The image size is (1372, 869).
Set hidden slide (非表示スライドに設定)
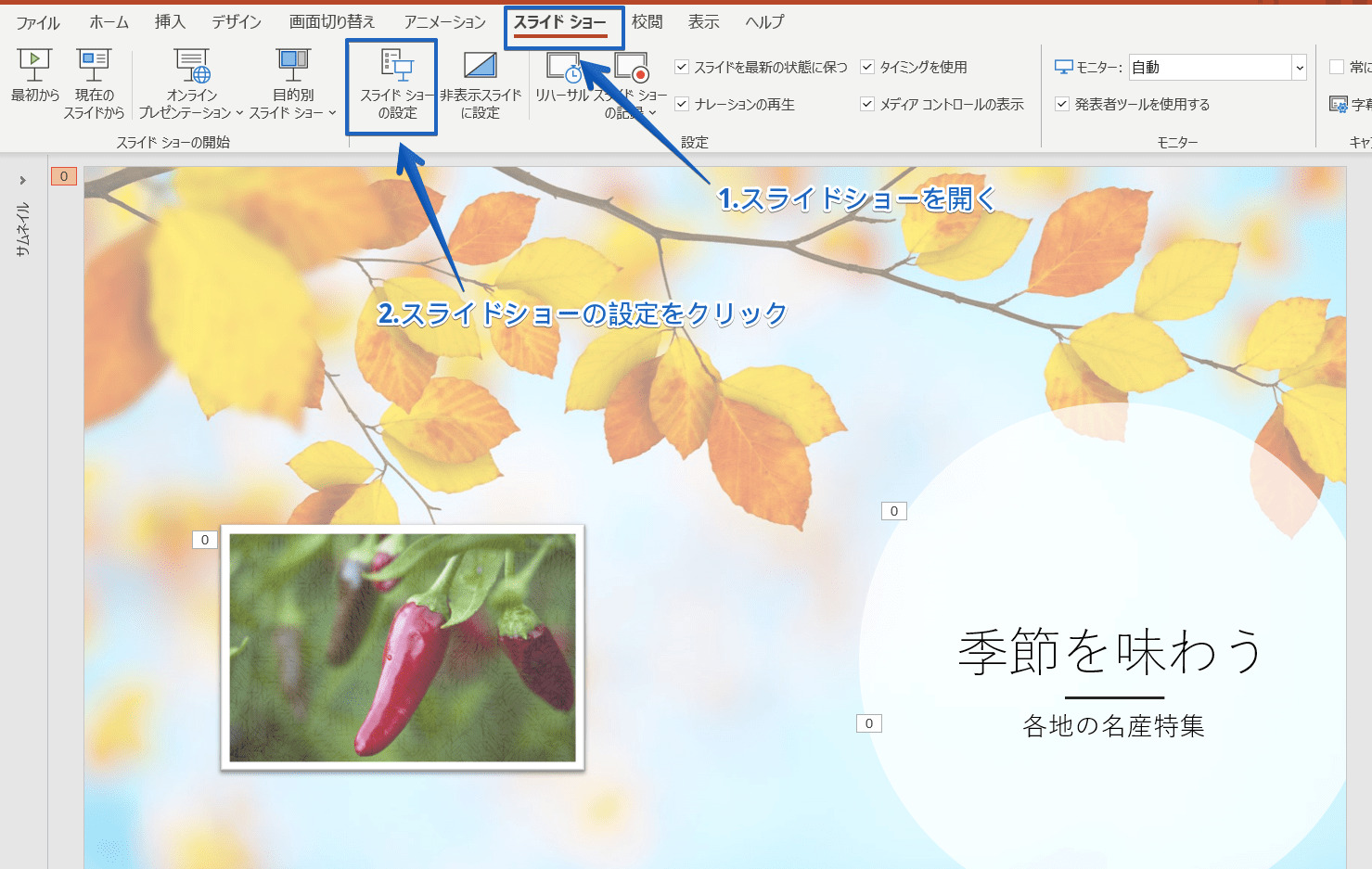(481, 84)
